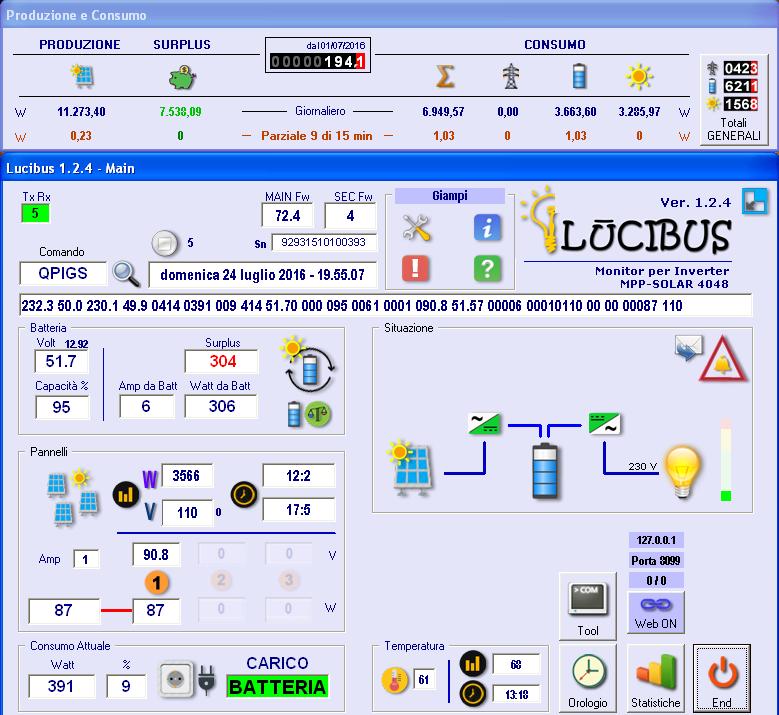The height and width of the screenshot is (715, 779).
Task: Click the SEC Fw field
Action: (350, 216)
